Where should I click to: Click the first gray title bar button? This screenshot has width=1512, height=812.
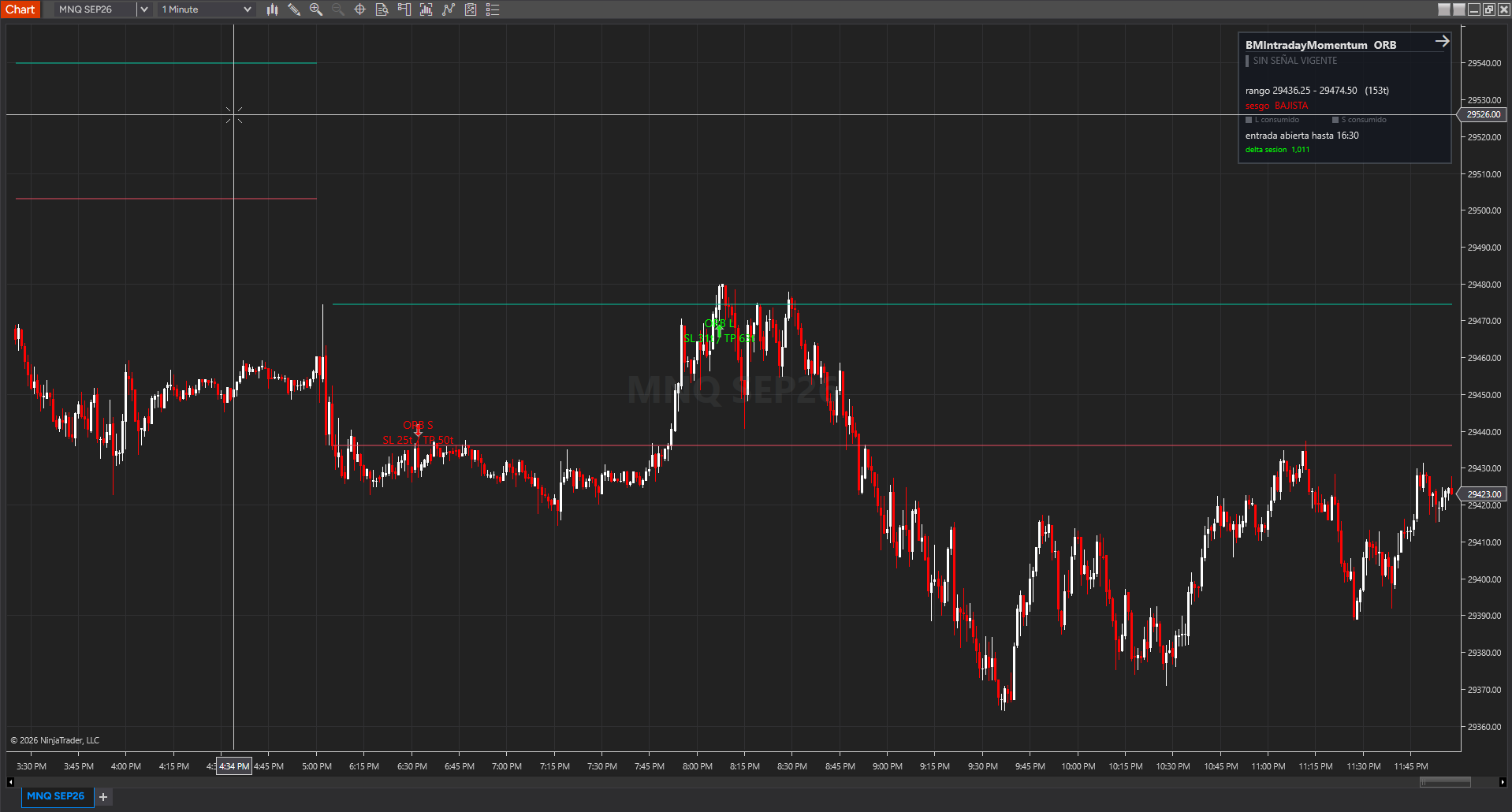pyautogui.click(x=1444, y=9)
